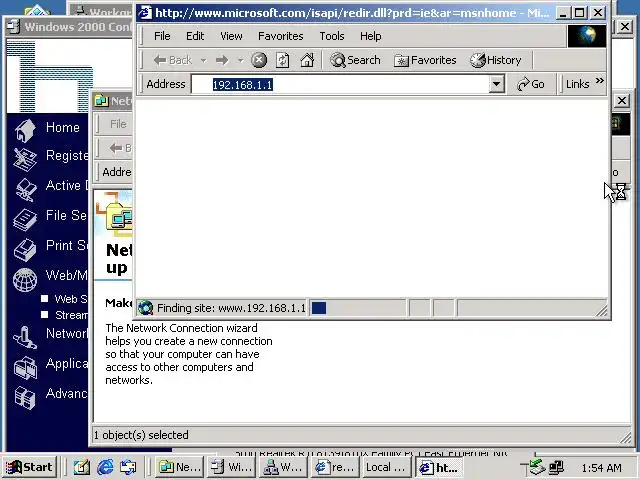Click the hardware tray icon
Screen dimensions: 640x480
[536, 467]
